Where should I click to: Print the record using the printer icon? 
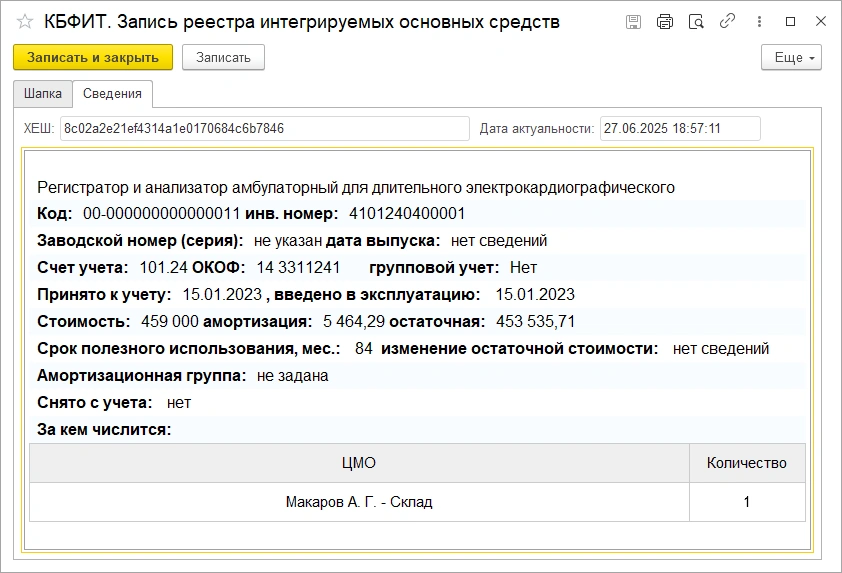tap(665, 22)
